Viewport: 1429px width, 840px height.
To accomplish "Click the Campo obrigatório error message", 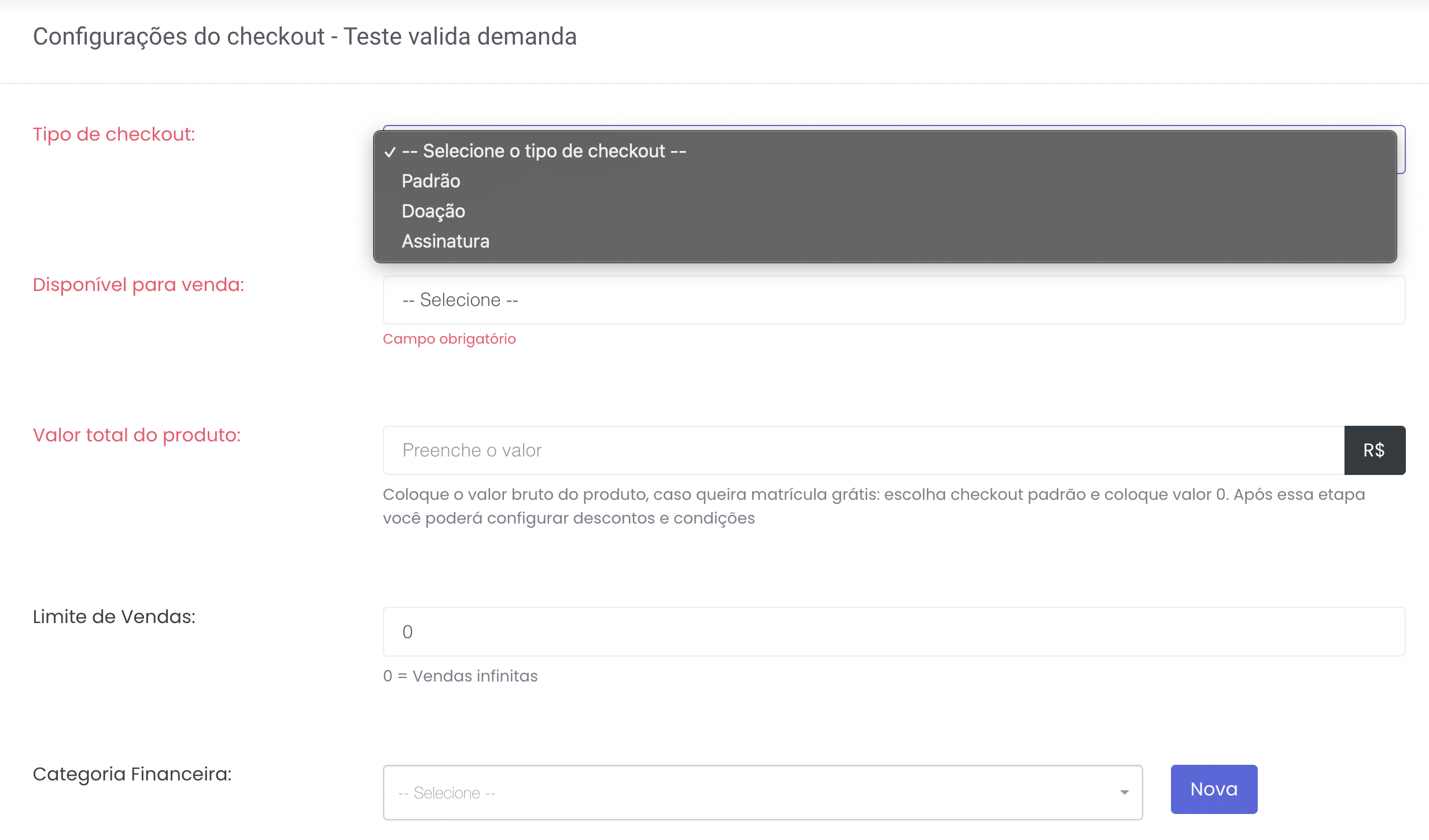I will coord(449,339).
